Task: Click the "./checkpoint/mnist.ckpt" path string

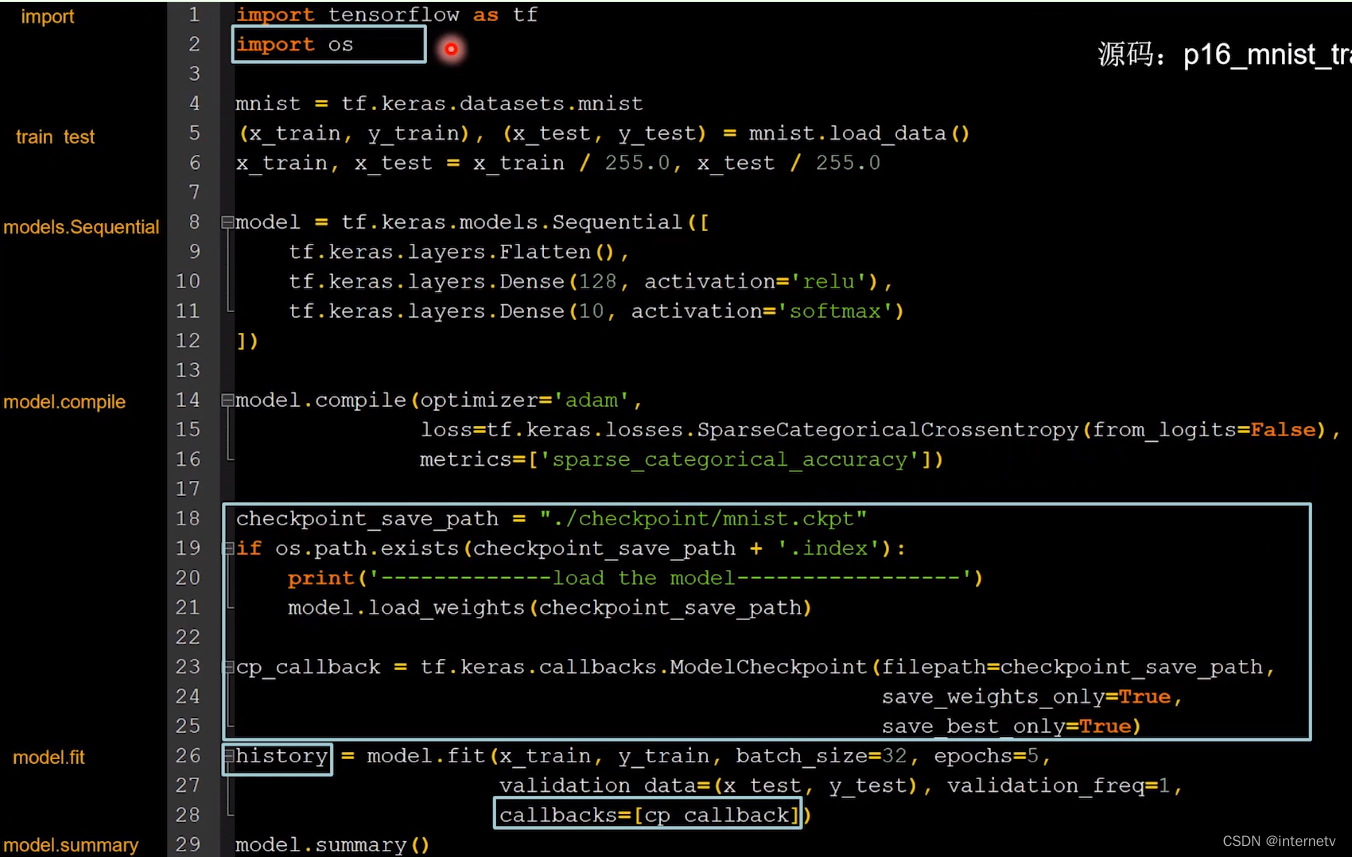Action: pyautogui.click(x=703, y=519)
